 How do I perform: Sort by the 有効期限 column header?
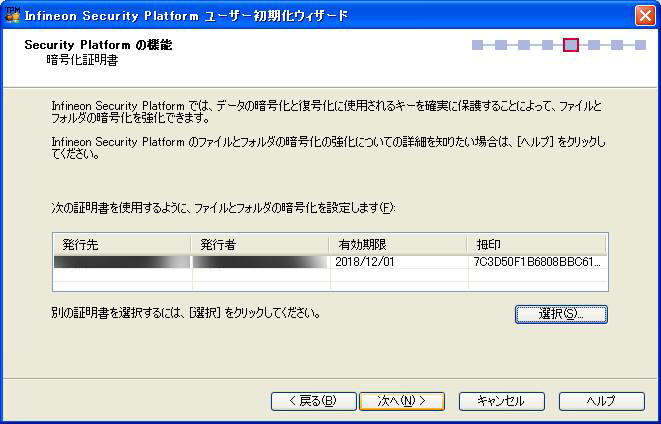point(398,244)
